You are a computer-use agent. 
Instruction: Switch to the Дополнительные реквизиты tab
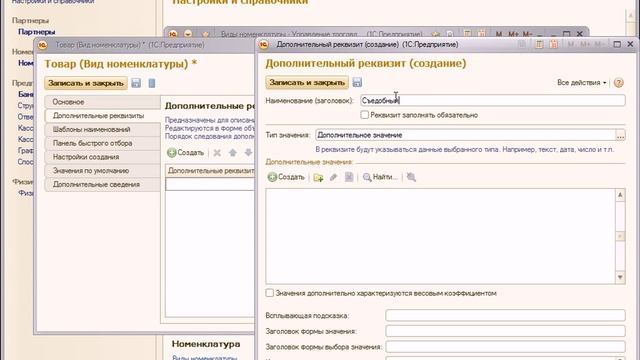point(102,116)
